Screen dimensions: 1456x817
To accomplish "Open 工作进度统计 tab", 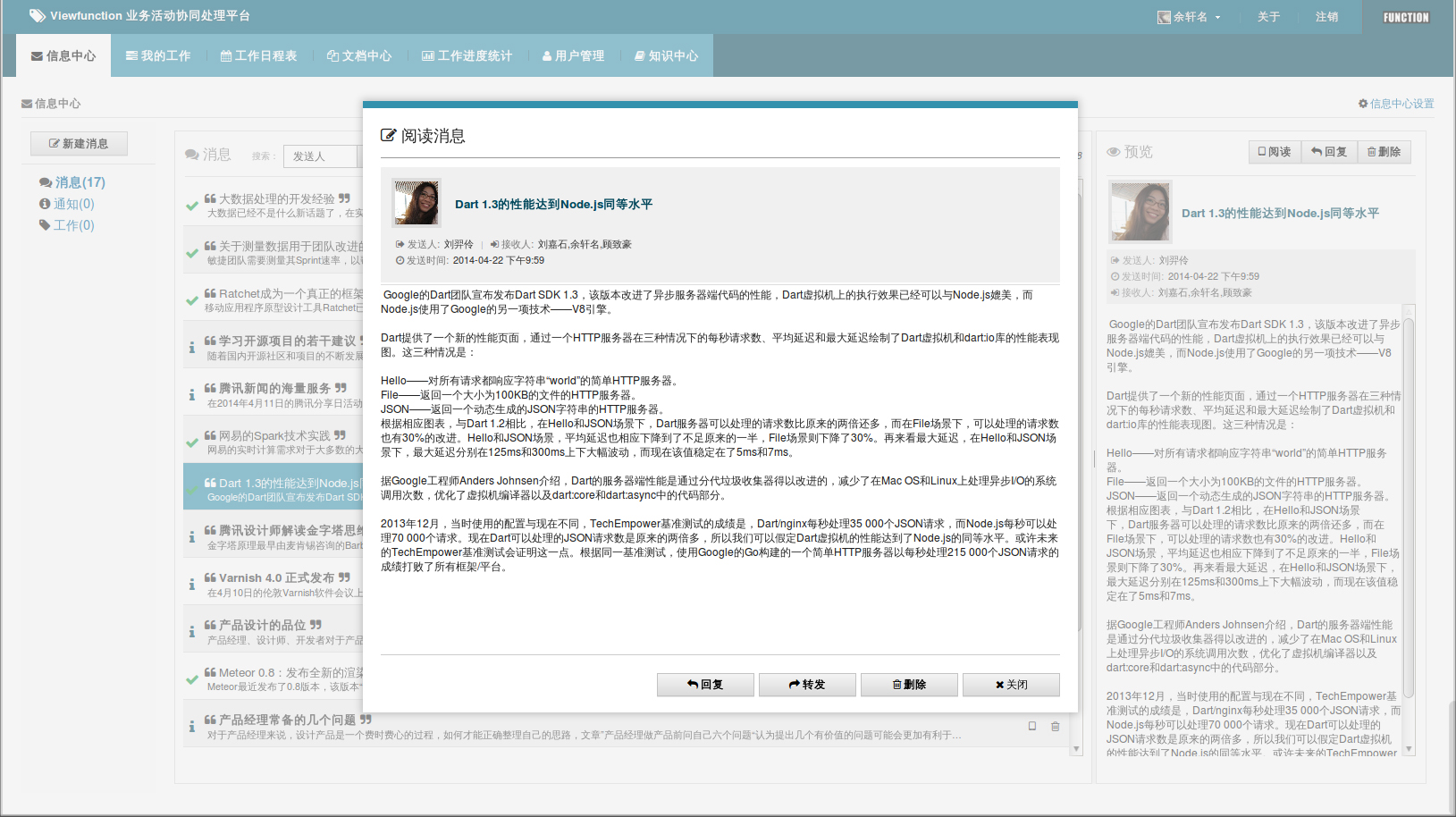I will point(467,55).
